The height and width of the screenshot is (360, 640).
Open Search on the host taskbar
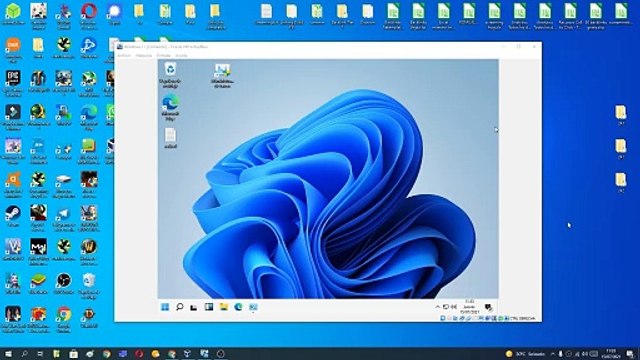click(24, 354)
